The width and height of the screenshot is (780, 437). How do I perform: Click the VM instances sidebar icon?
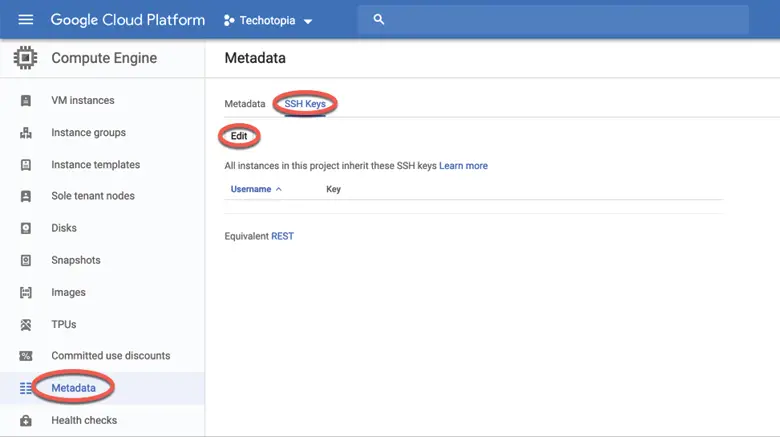click(x=27, y=101)
